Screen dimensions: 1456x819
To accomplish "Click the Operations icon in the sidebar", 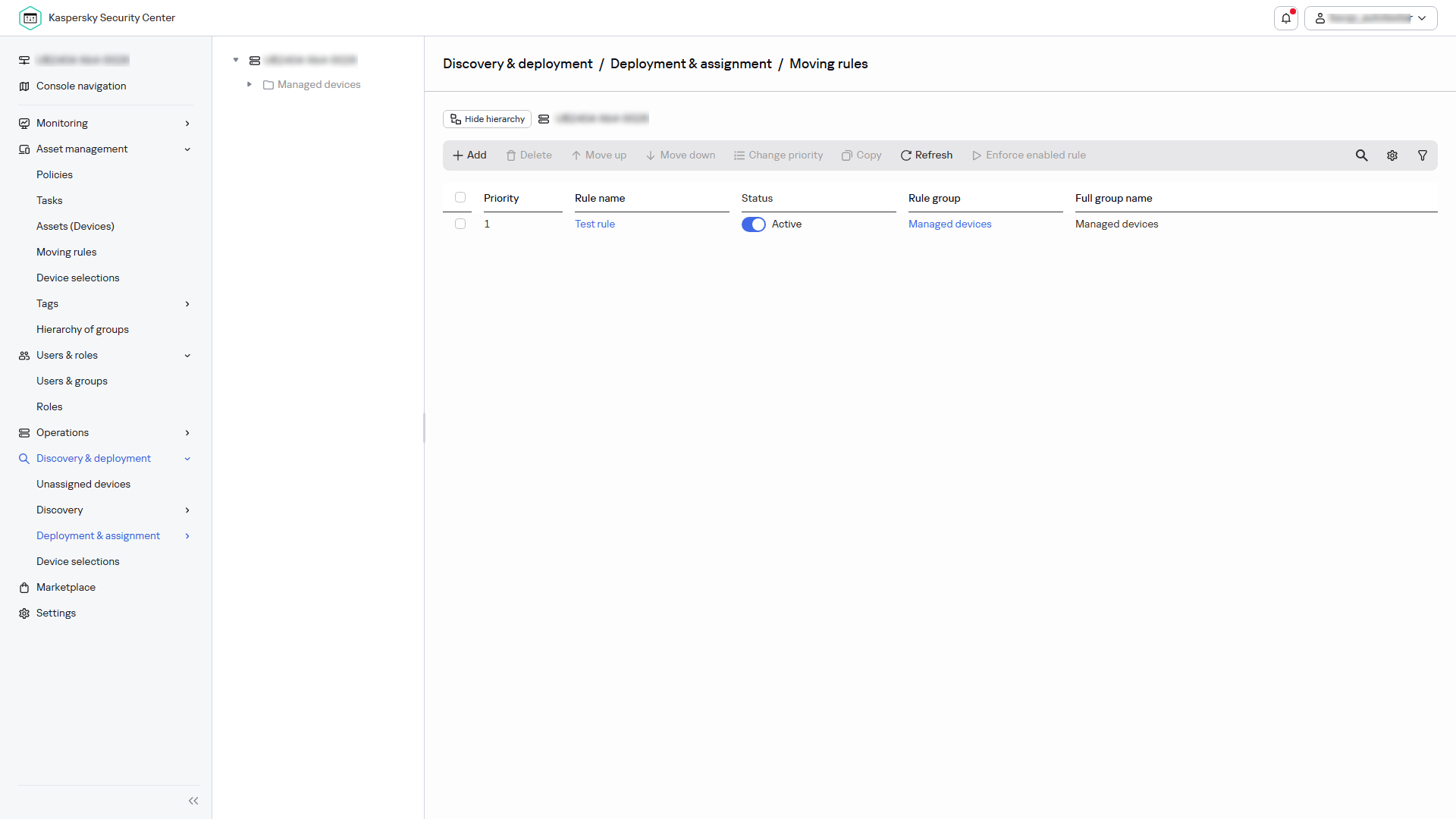I will (24, 433).
